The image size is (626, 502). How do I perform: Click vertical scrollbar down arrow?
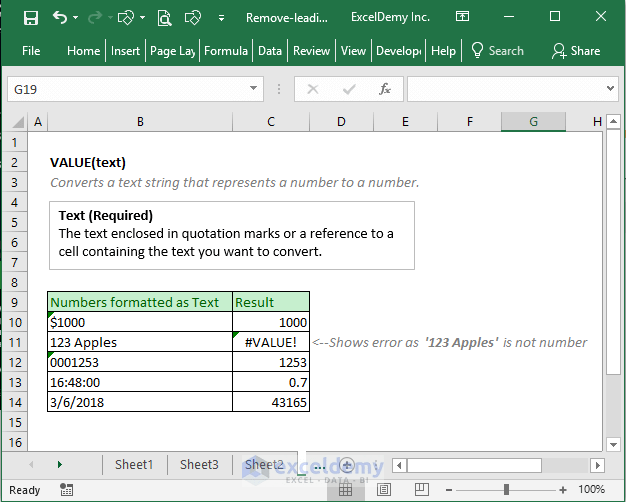click(x=613, y=444)
